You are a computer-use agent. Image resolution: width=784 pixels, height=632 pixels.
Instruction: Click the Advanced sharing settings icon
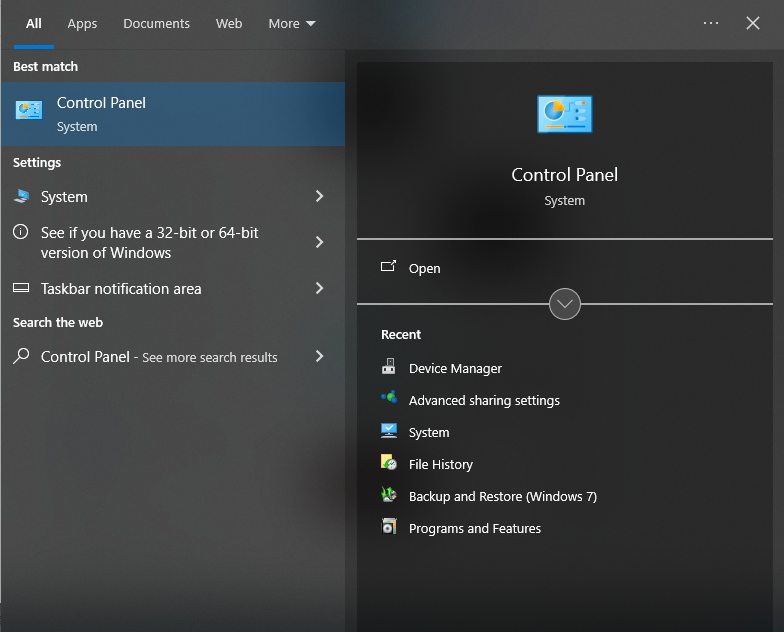pyautogui.click(x=389, y=398)
